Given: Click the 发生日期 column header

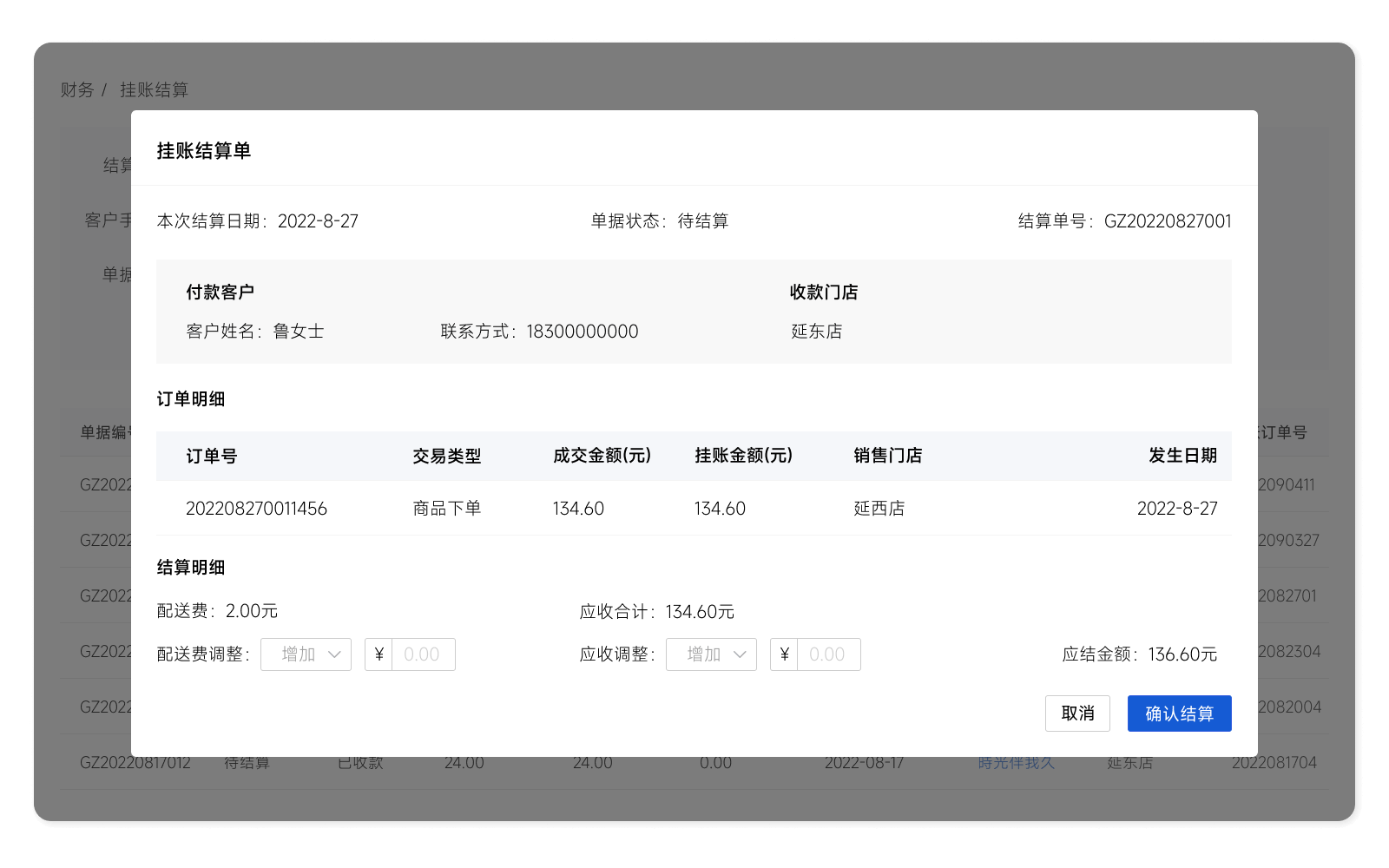Looking at the screenshot, I should point(1182,456).
